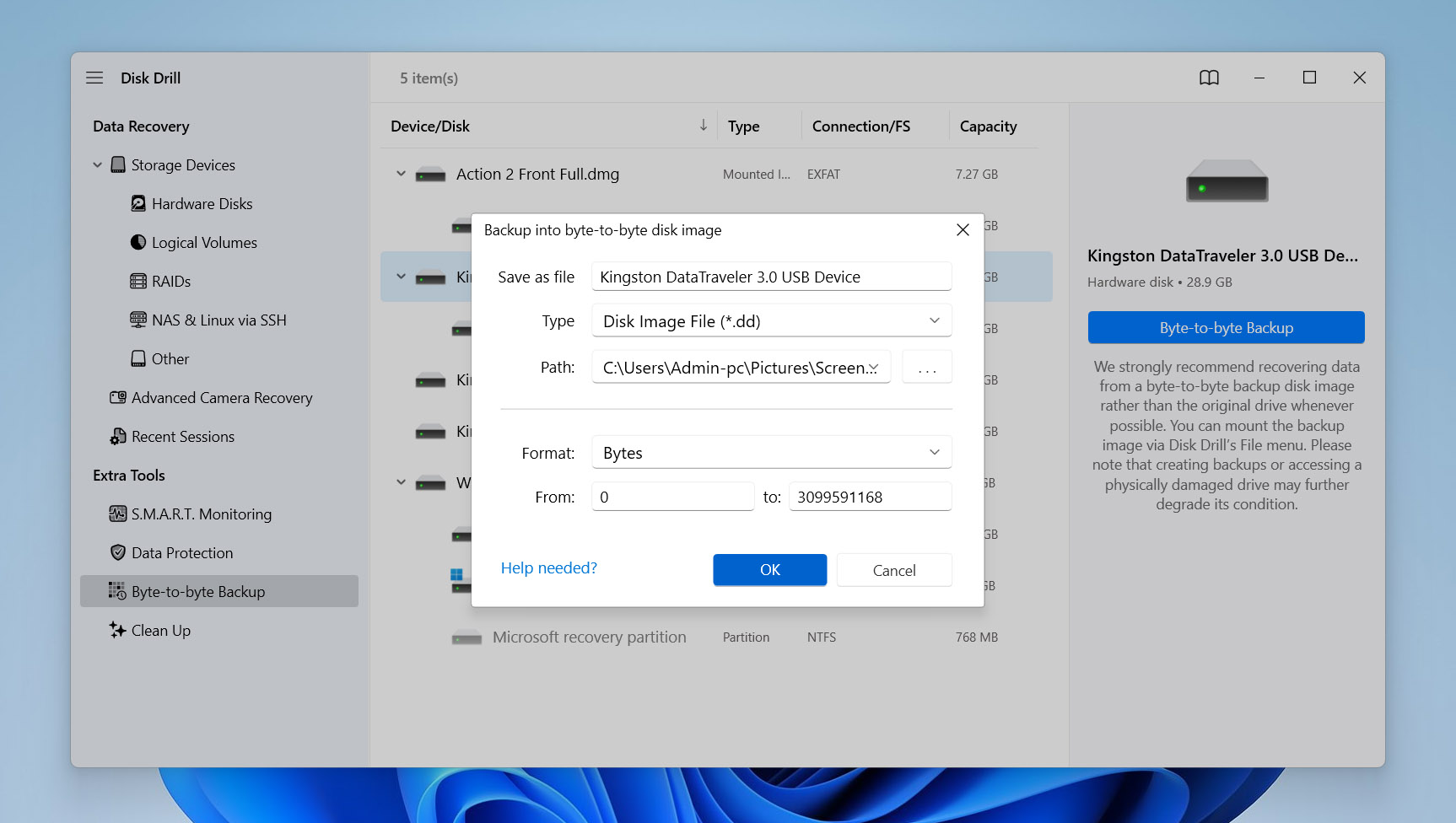1456x823 pixels.
Task: Open Recent Sessions
Action: [183, 436]
